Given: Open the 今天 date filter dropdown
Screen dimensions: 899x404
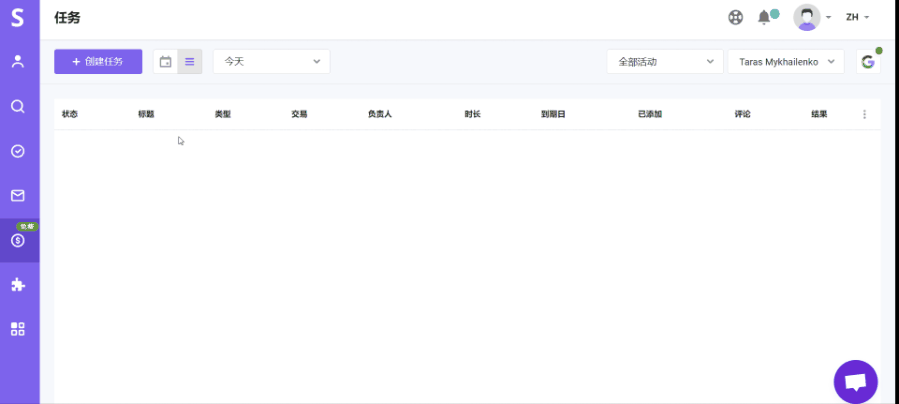Looking at the screenshot, I should [271, 61].
